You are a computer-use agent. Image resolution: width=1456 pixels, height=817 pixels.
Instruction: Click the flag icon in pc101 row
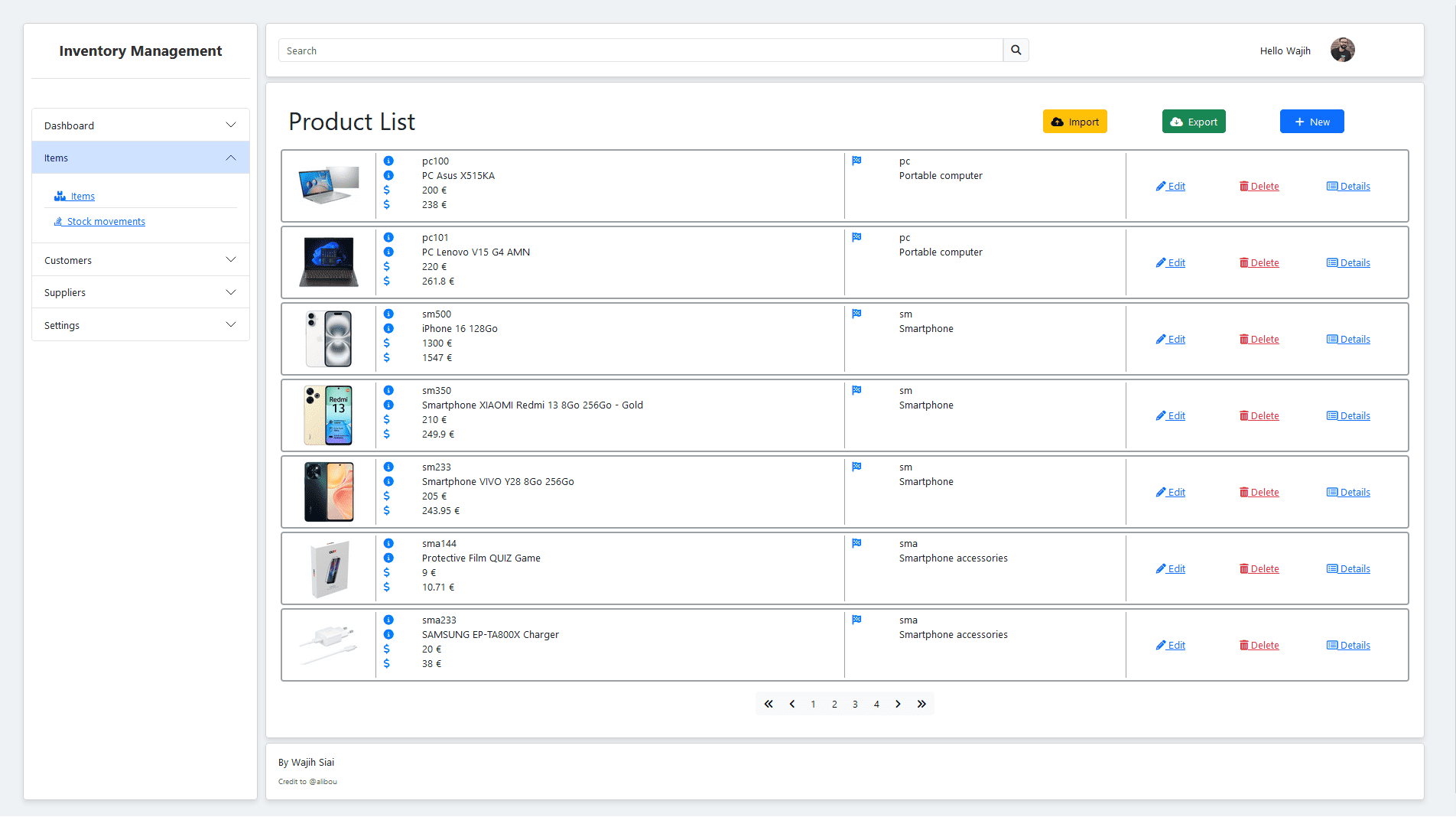point(856,238)
